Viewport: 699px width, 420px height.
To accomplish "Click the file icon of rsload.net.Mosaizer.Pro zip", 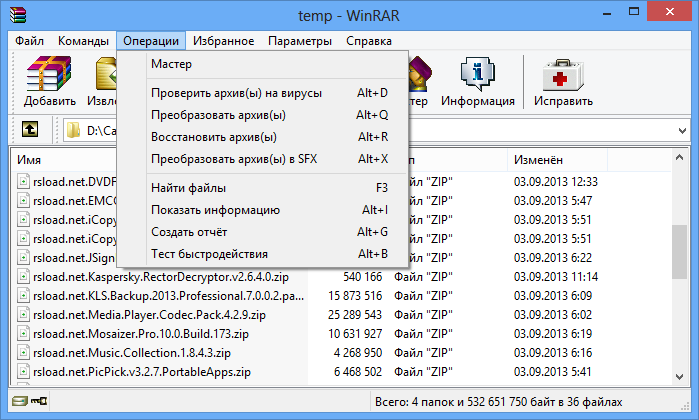I will pyautogui.click(x=23, y=334).
